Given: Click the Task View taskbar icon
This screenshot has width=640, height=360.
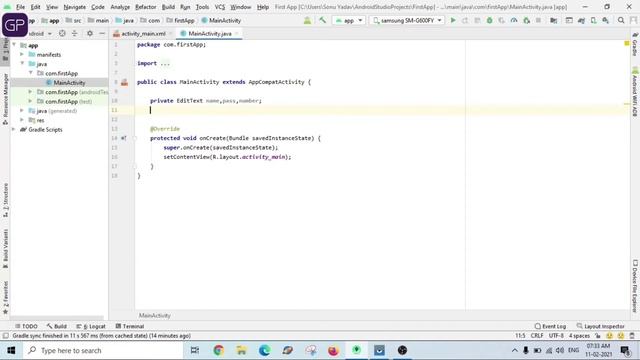Looking at the screenshot, I should pos(195,350).
